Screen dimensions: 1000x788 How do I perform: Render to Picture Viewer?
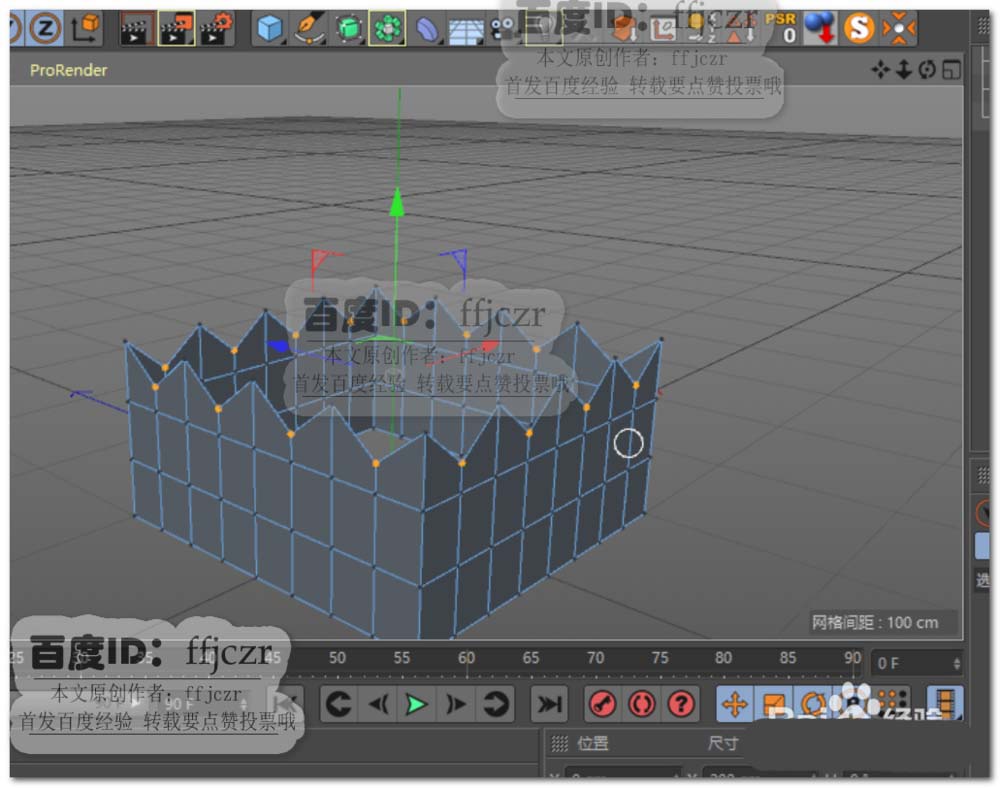(177, 28)
